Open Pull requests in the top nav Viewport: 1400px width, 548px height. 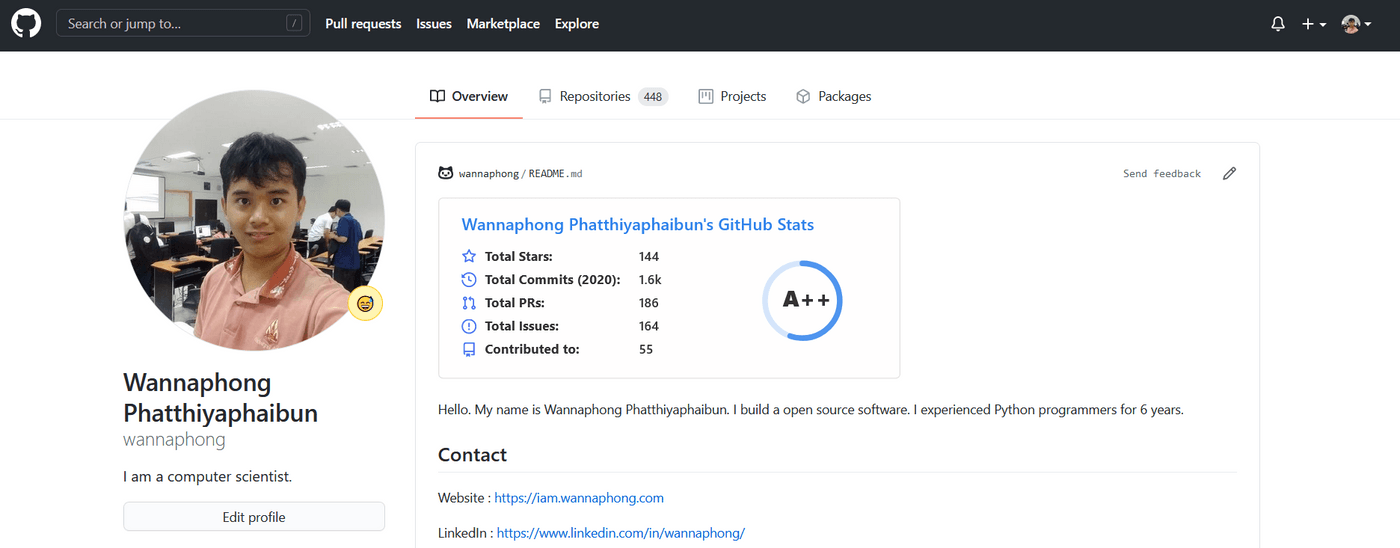click(363, 24)
